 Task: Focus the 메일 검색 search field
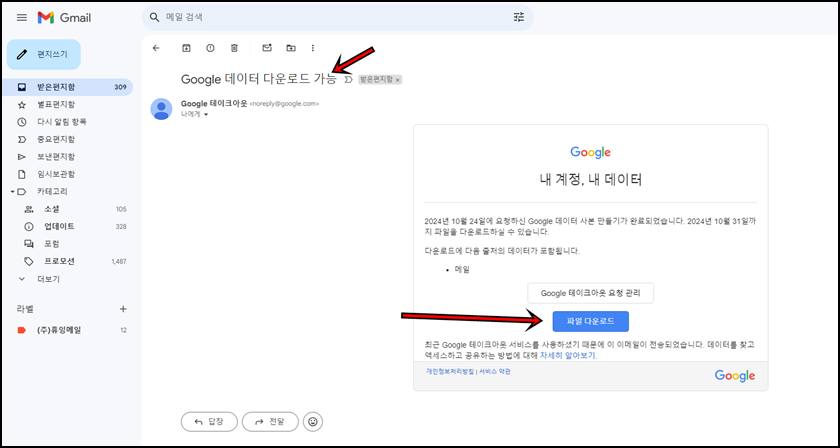tap(338, 18)
